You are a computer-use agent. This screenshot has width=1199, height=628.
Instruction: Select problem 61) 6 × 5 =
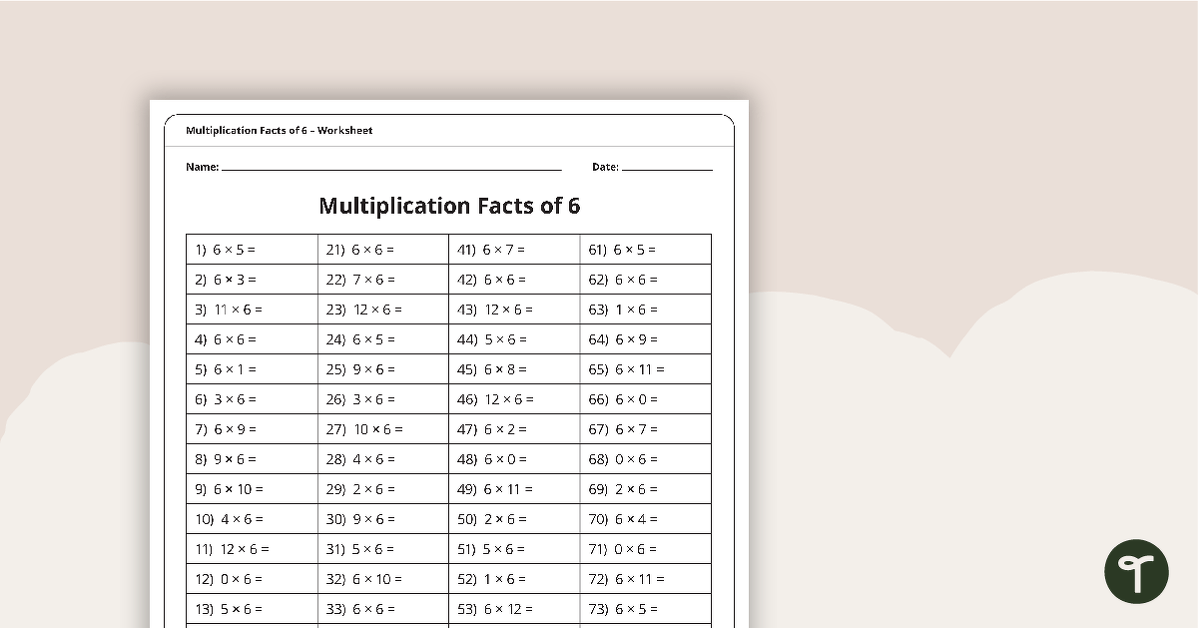[x=622, y=249]
